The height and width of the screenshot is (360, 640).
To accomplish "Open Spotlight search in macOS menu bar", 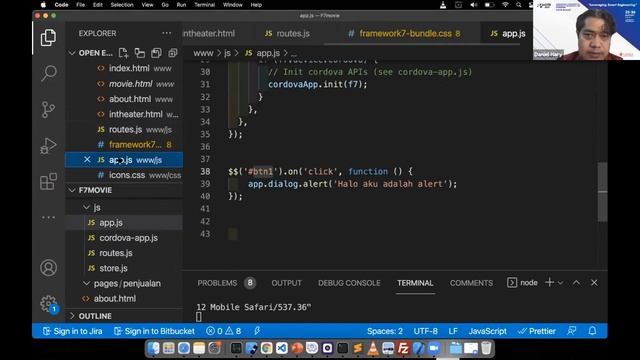I will pyautogui.click(x=518, y=5).
